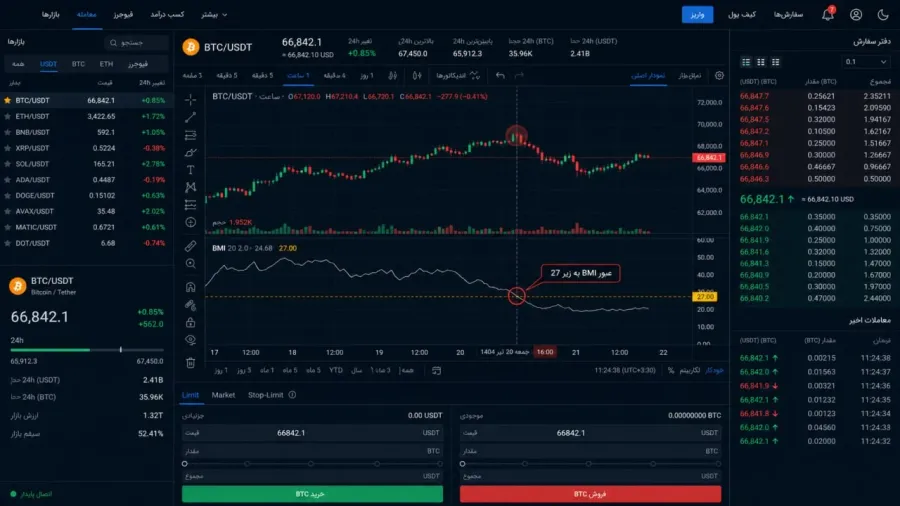Image resolution: width=900 pixels, height=506 pixels.
Task: Toggle the magnet snap mode
Action: click(x=191, y=287)
